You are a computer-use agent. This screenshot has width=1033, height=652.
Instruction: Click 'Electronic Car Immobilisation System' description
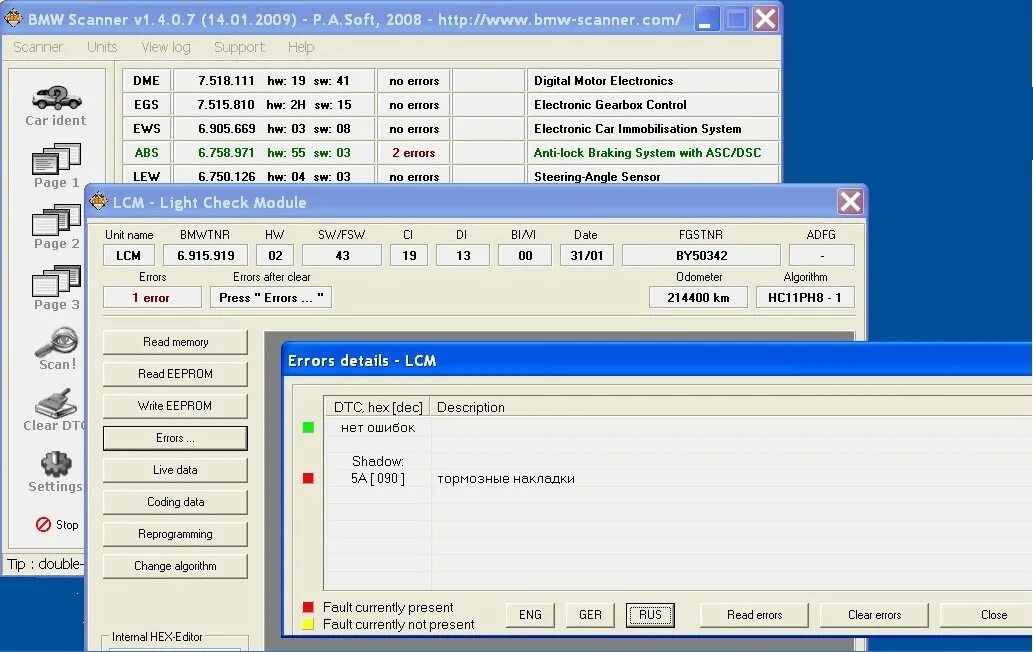click(637, 128)
